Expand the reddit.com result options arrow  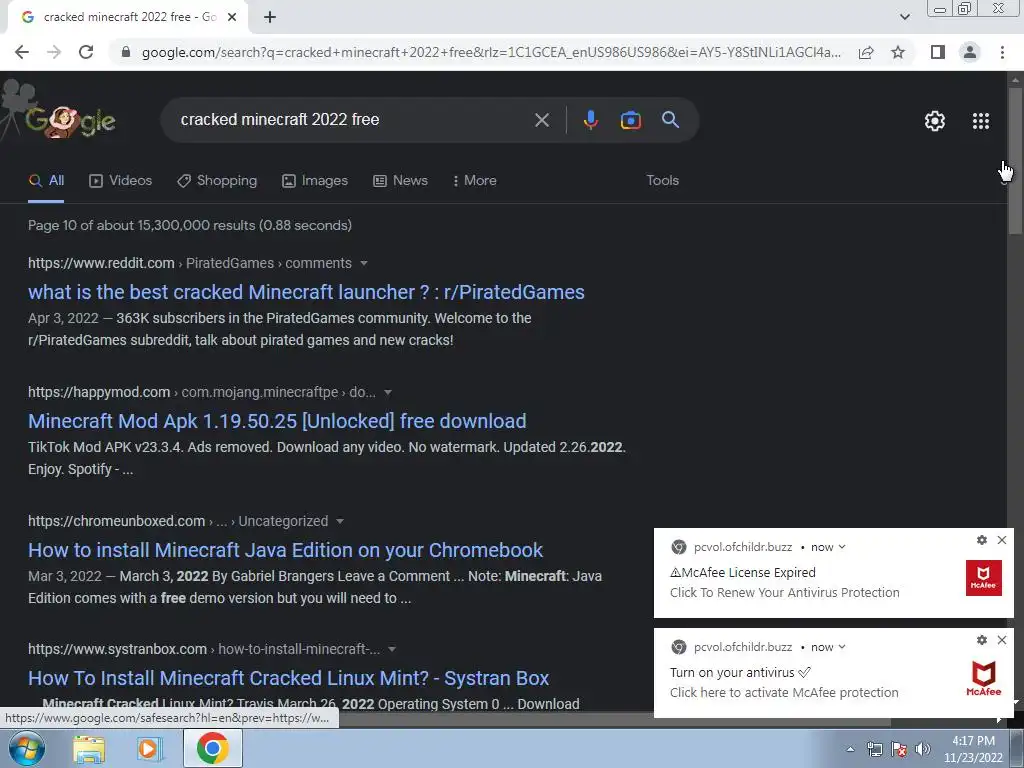point(364,264)
